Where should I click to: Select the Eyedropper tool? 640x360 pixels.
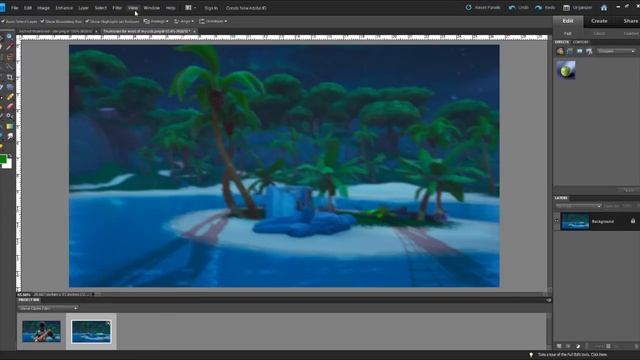tap(9, 47)
